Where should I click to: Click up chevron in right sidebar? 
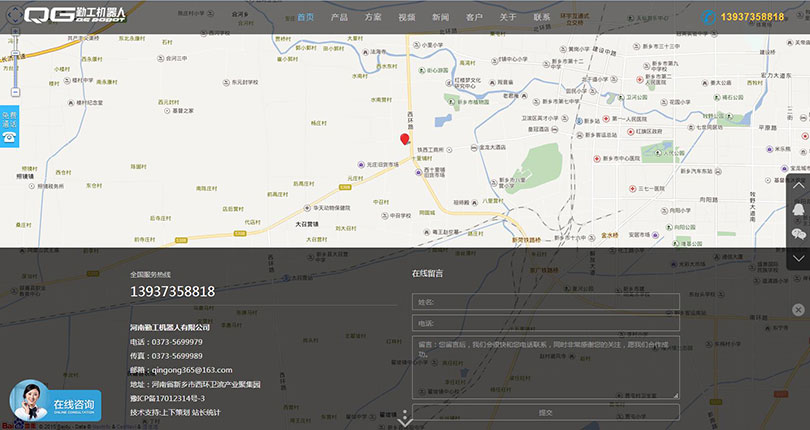pyautogui.click(x=798, y=186)
